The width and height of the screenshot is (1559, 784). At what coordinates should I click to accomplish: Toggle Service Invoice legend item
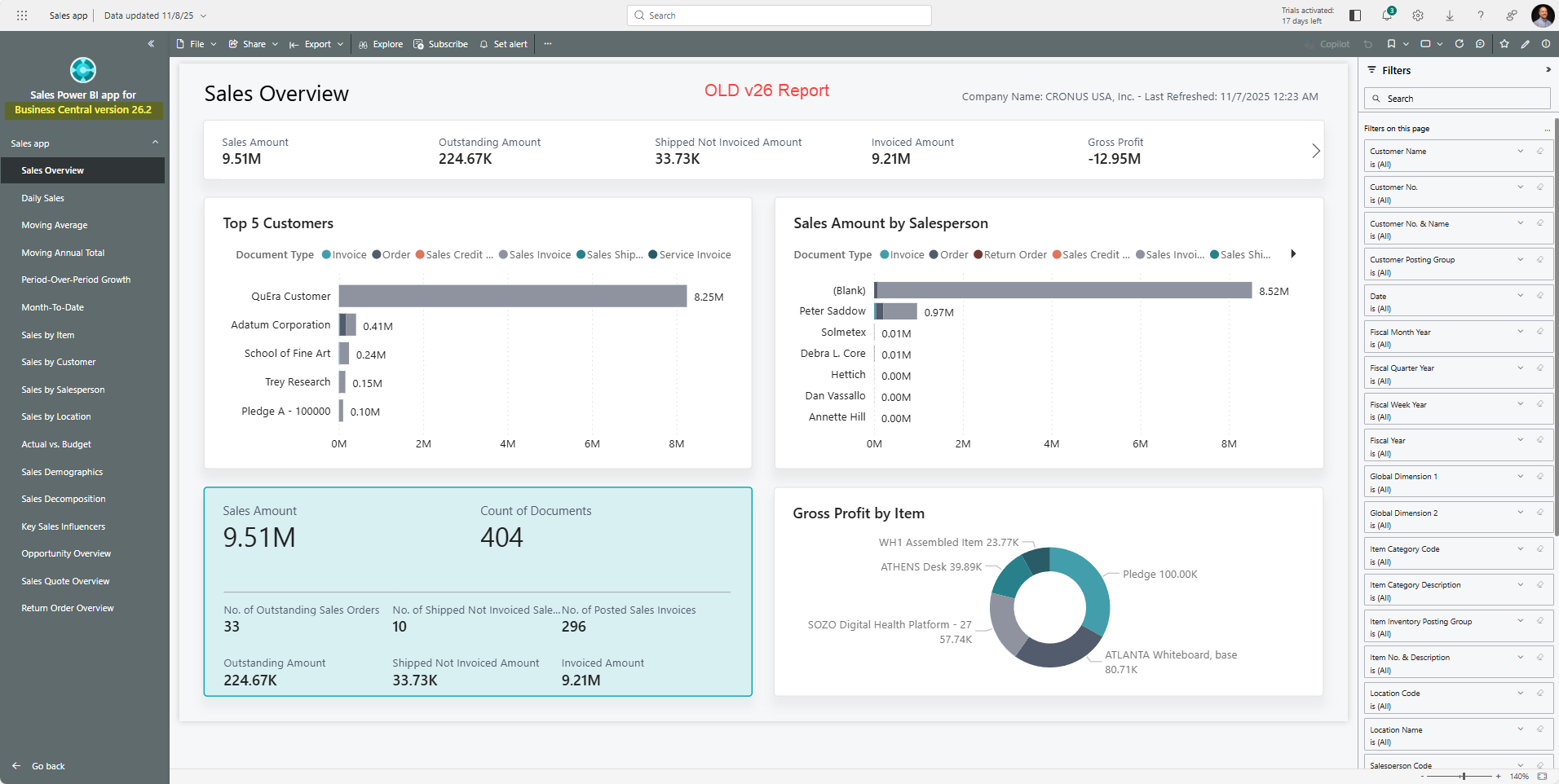click(x=690, y=255)
